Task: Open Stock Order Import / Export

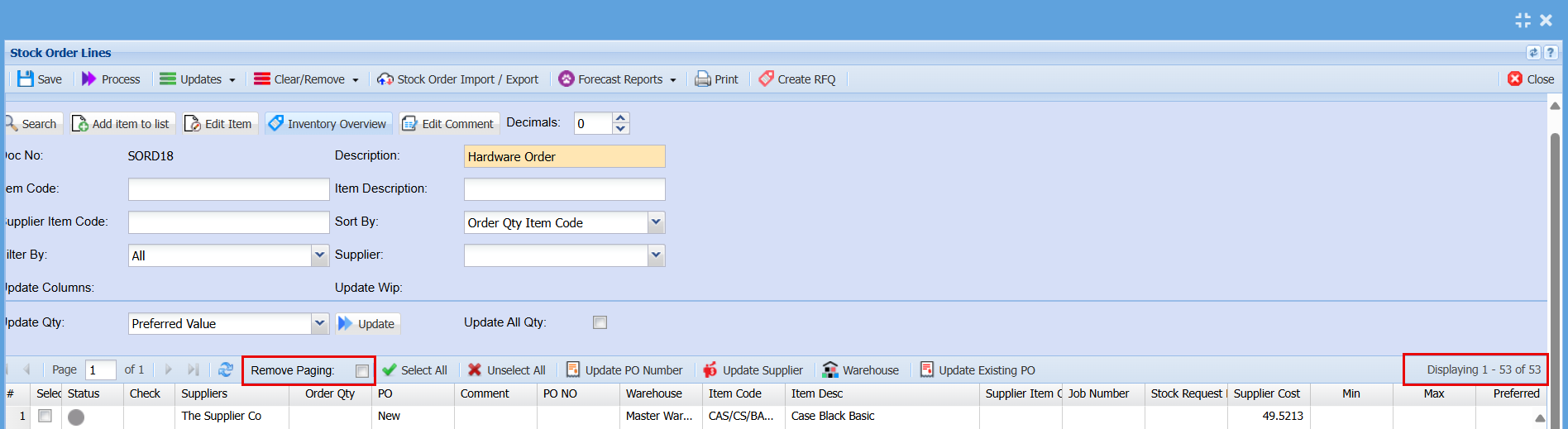Action: click(457, 79)
